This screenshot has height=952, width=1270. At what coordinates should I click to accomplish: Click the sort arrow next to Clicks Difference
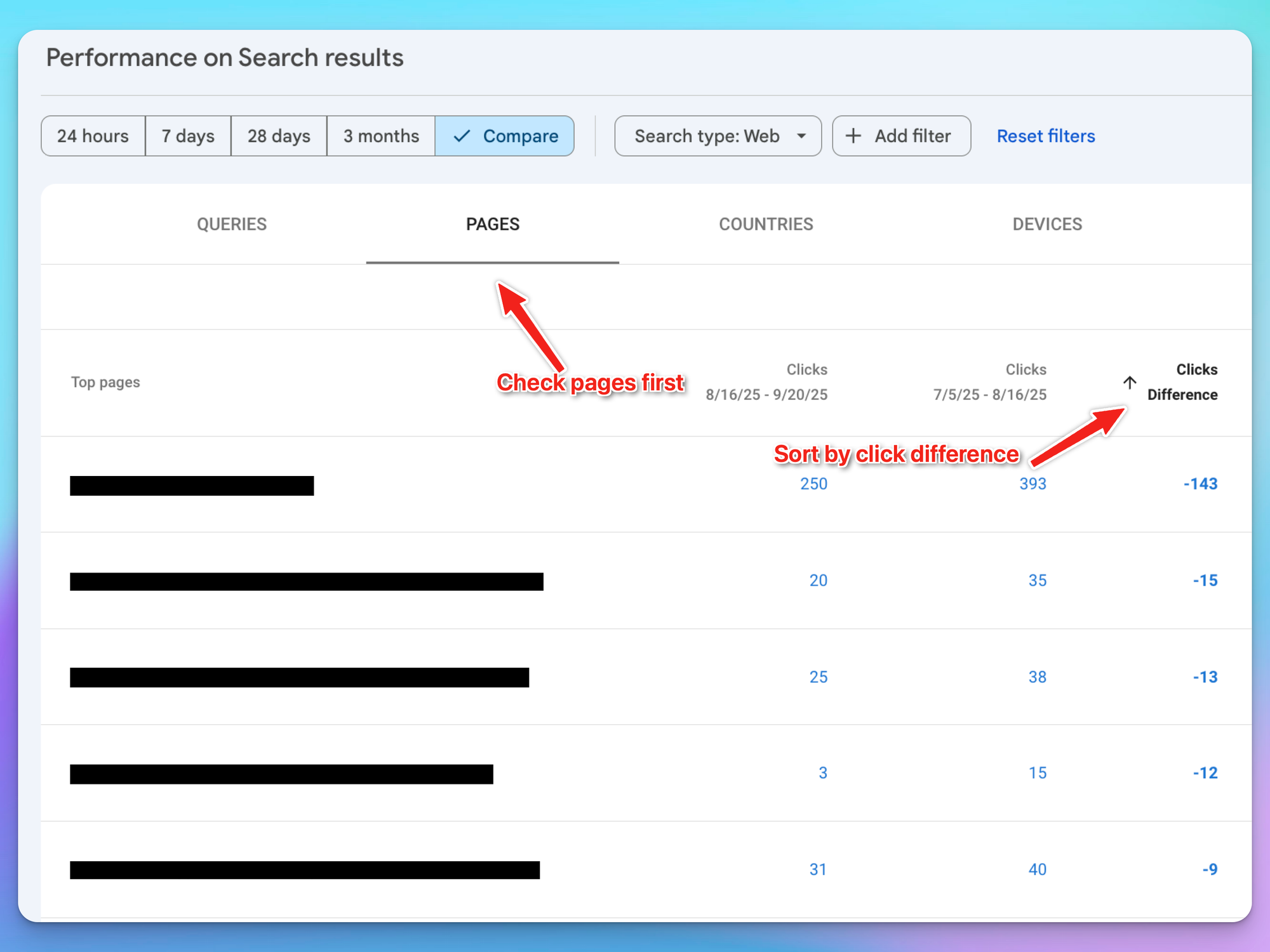(1129, 383)
